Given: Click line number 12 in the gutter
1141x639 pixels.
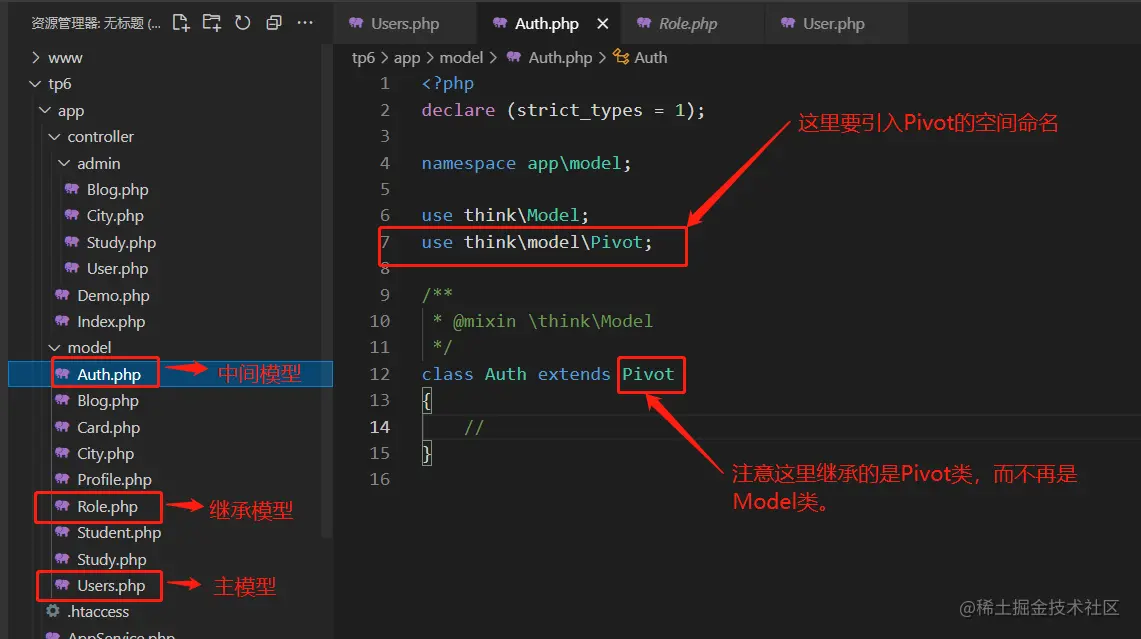Looking at the screenshot, I should (x=379, y=374).
